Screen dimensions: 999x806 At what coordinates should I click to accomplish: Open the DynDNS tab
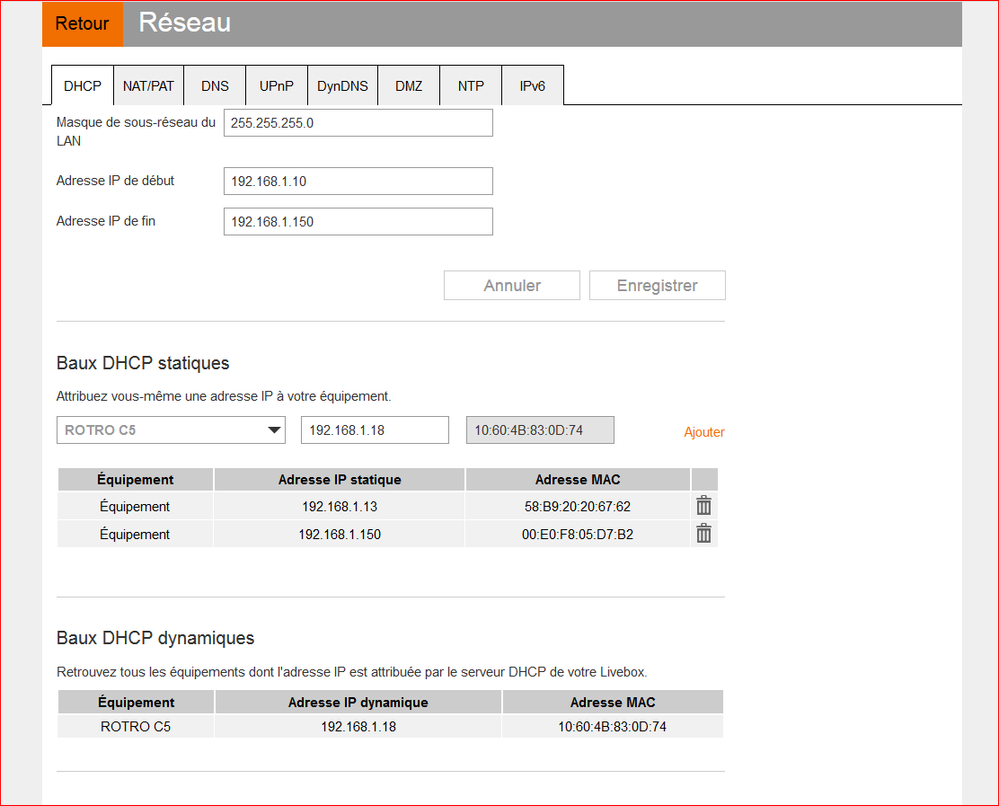pyautogui.click(x=342, y=86)
